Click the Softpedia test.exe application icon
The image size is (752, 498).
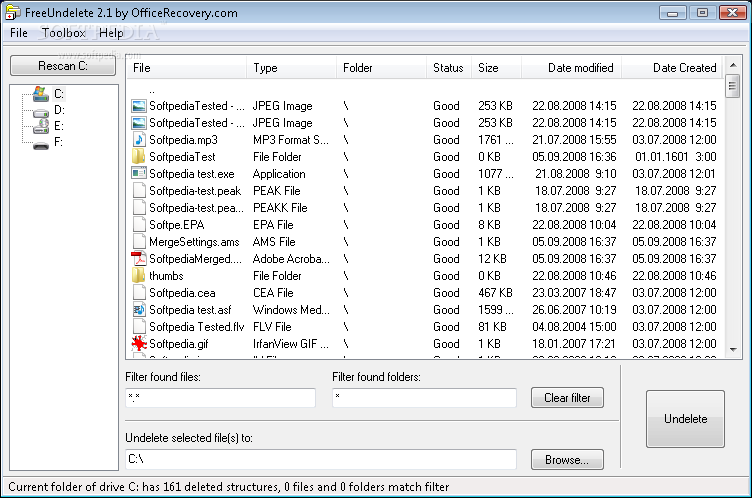[139, 173]
